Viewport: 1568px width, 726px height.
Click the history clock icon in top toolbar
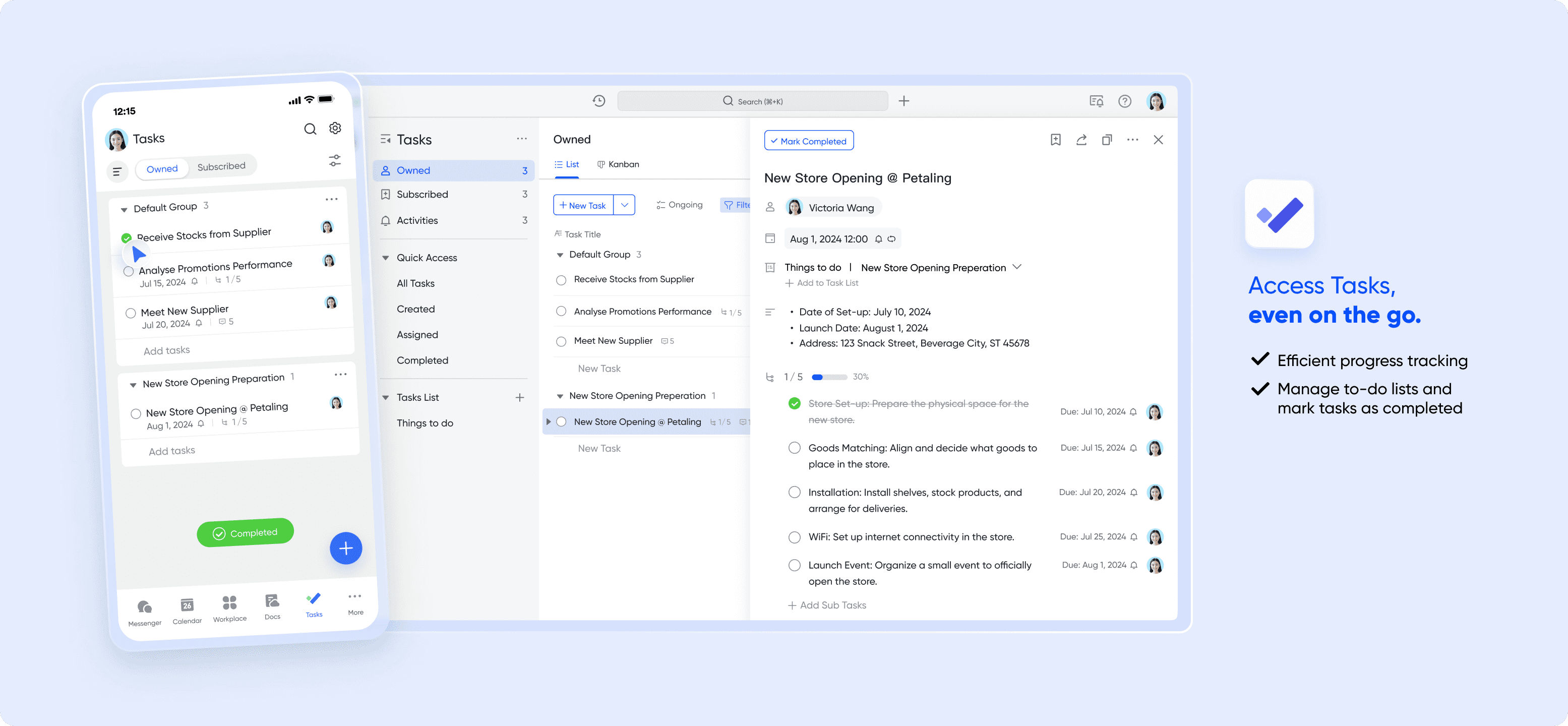coord(599,100)
